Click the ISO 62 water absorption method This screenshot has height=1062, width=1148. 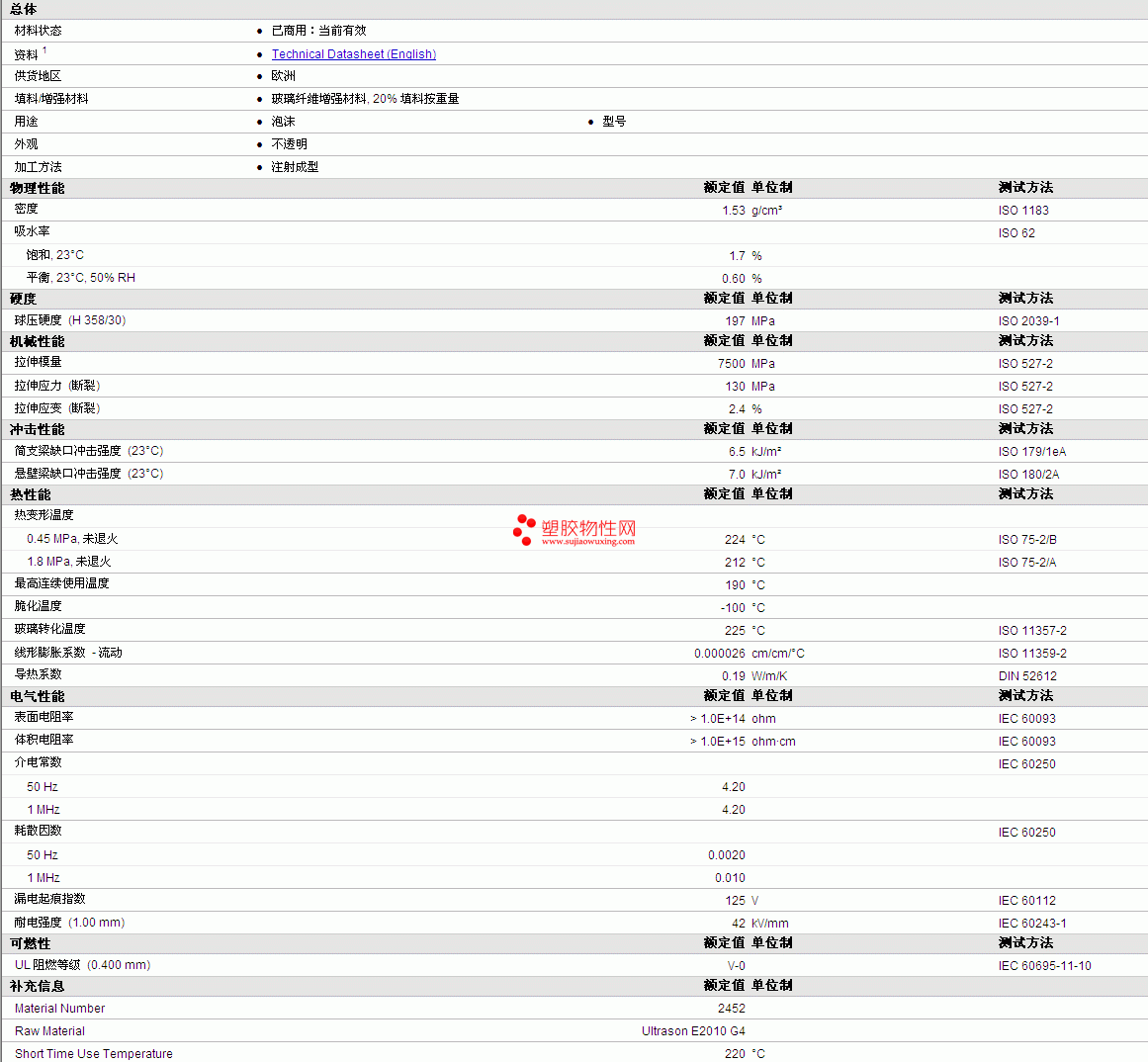point(1016,233)
